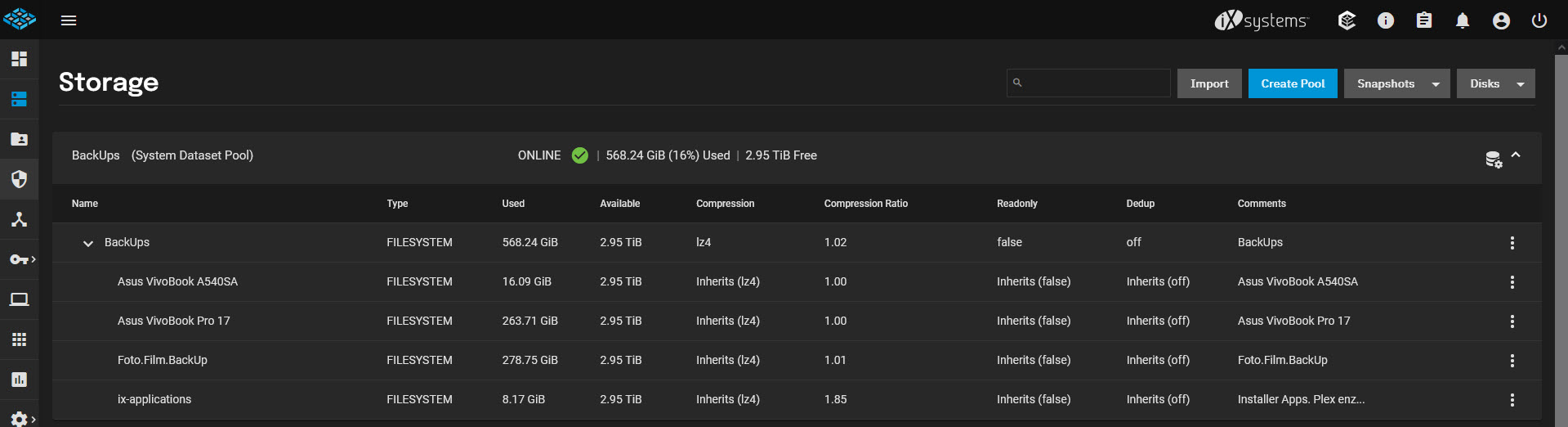The height and width of the screenshot is (427, 1568).
Task: Open the tasks clipboard icon
Action: coord(1424,20)
